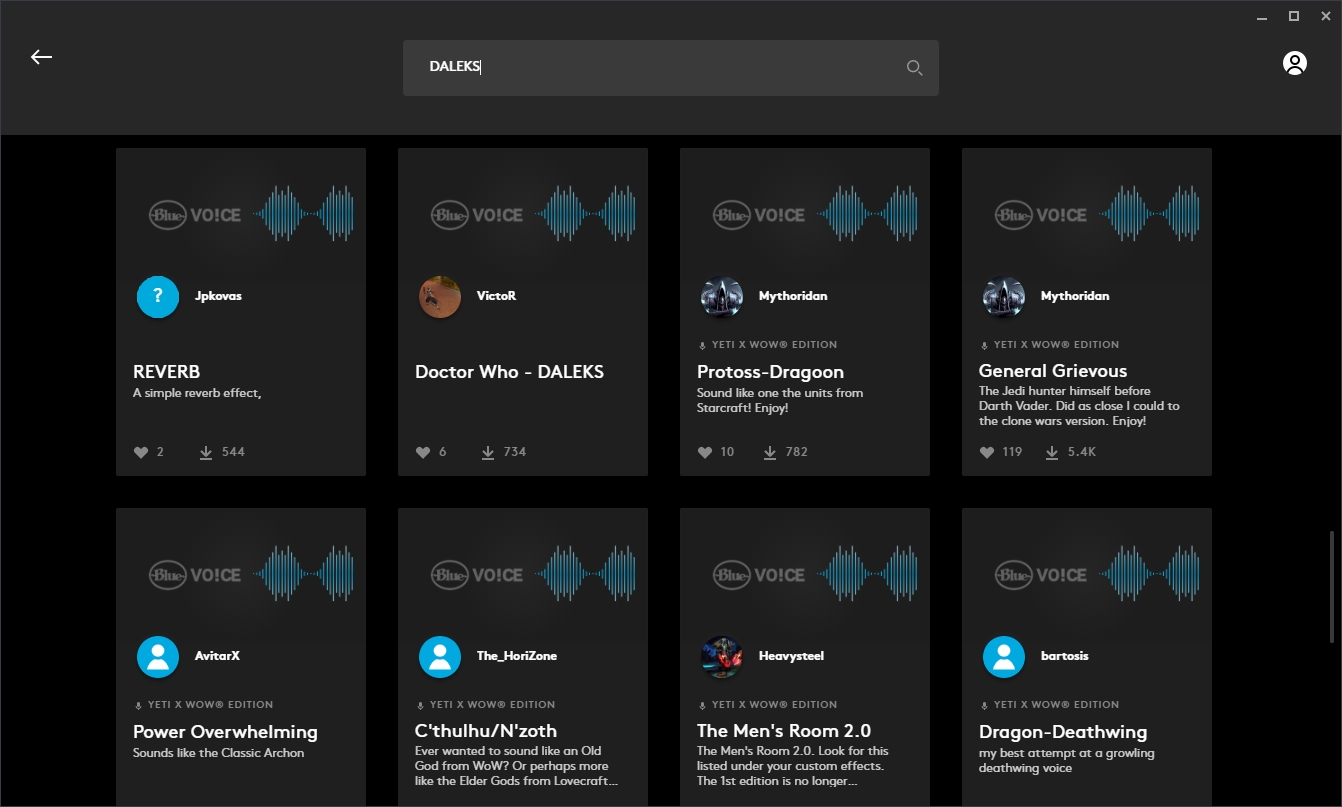Open The Men's Room 2.0 preset title

784,732
